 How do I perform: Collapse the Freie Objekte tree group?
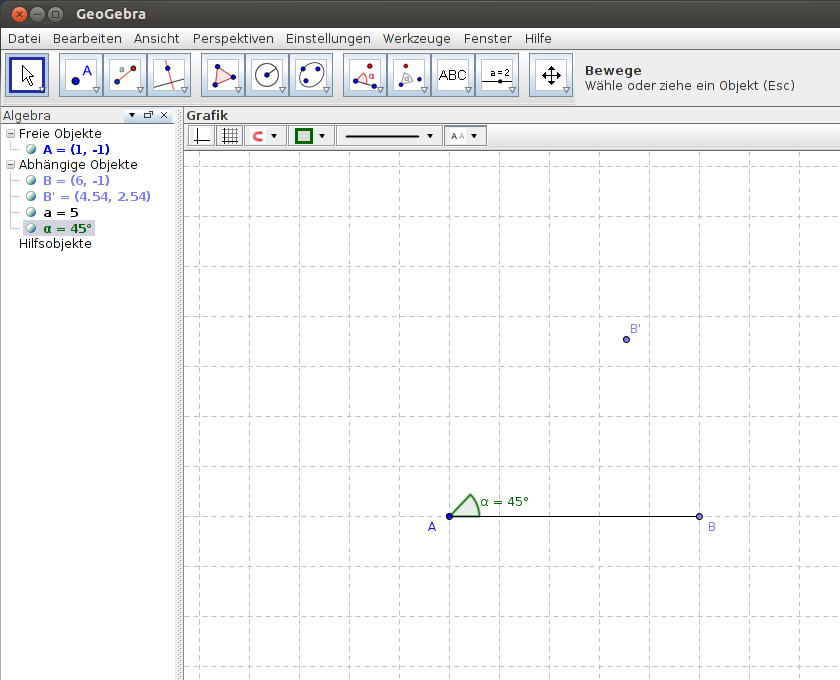tap(11, 133)
